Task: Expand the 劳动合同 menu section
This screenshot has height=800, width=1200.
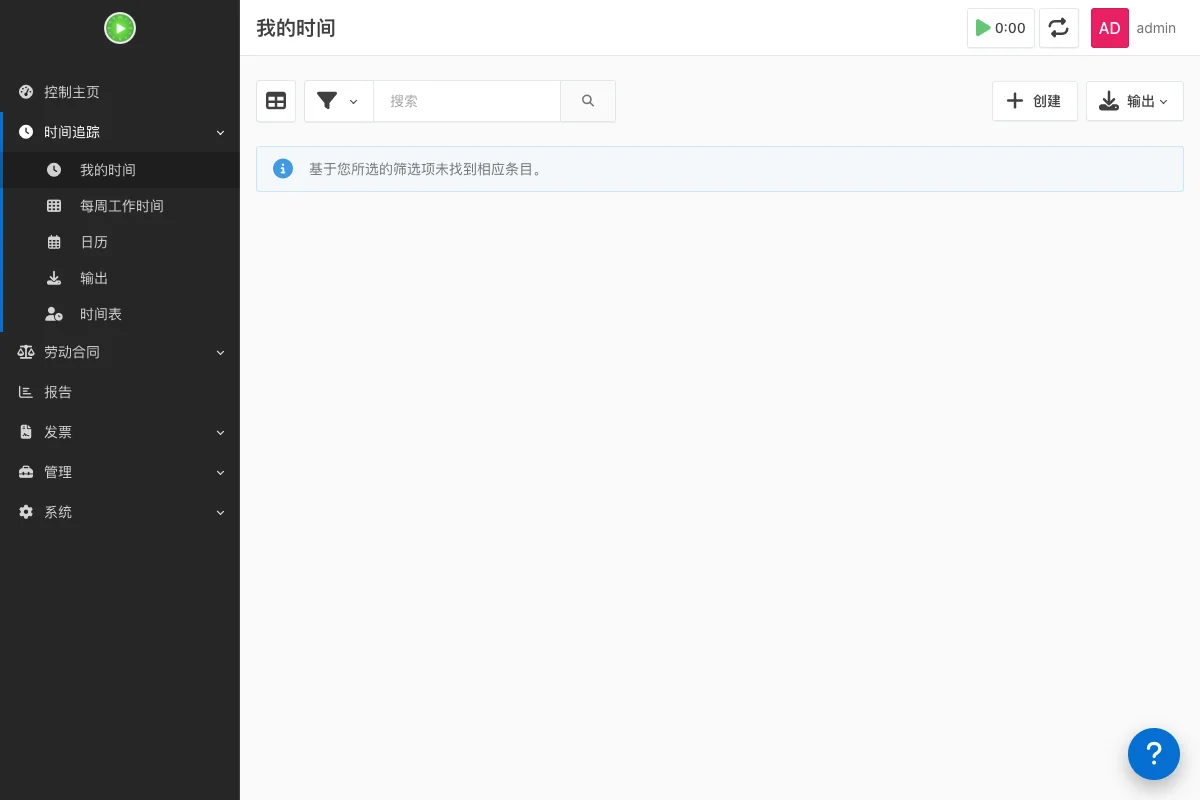Action: pyautogui.click(x=120, y=352)
